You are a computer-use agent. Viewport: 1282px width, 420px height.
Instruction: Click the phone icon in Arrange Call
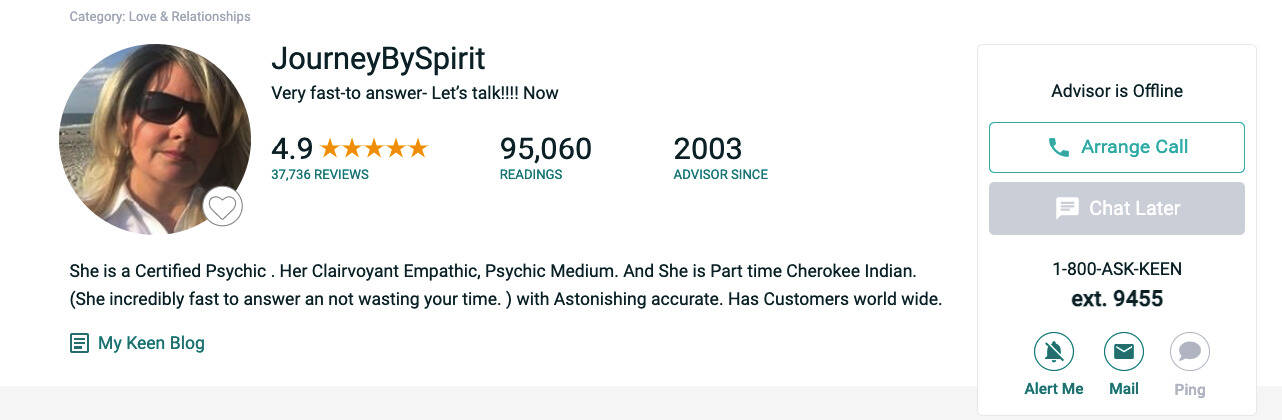[x=1058, y=148]
